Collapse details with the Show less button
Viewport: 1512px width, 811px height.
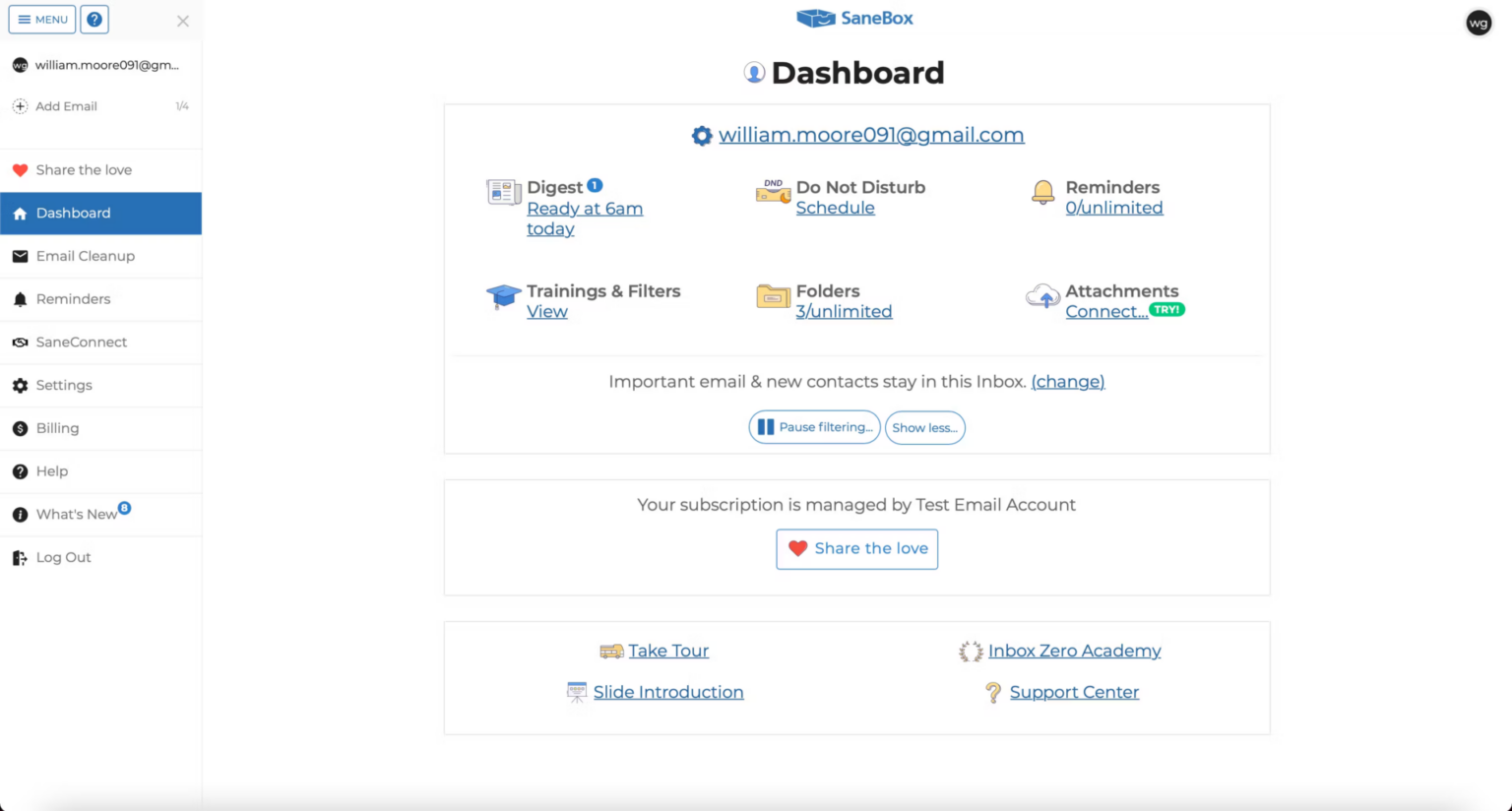pyautogui.click(x=924, y=427)
